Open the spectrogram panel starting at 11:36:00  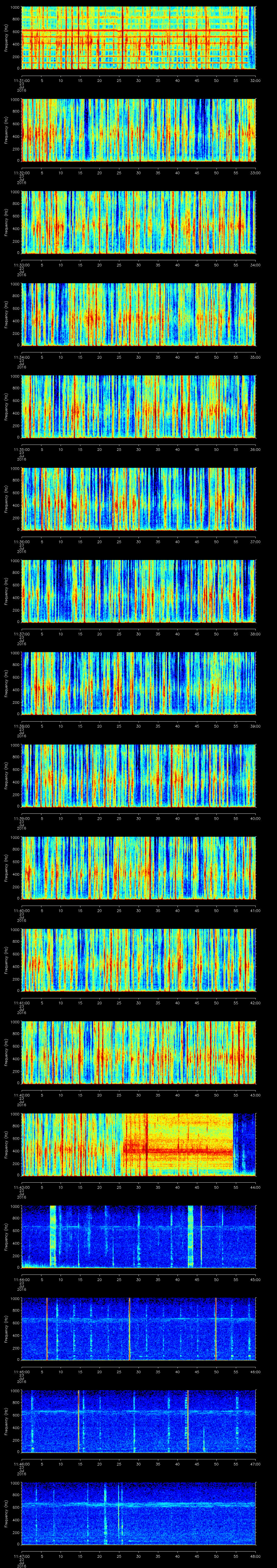click(139, 499)
